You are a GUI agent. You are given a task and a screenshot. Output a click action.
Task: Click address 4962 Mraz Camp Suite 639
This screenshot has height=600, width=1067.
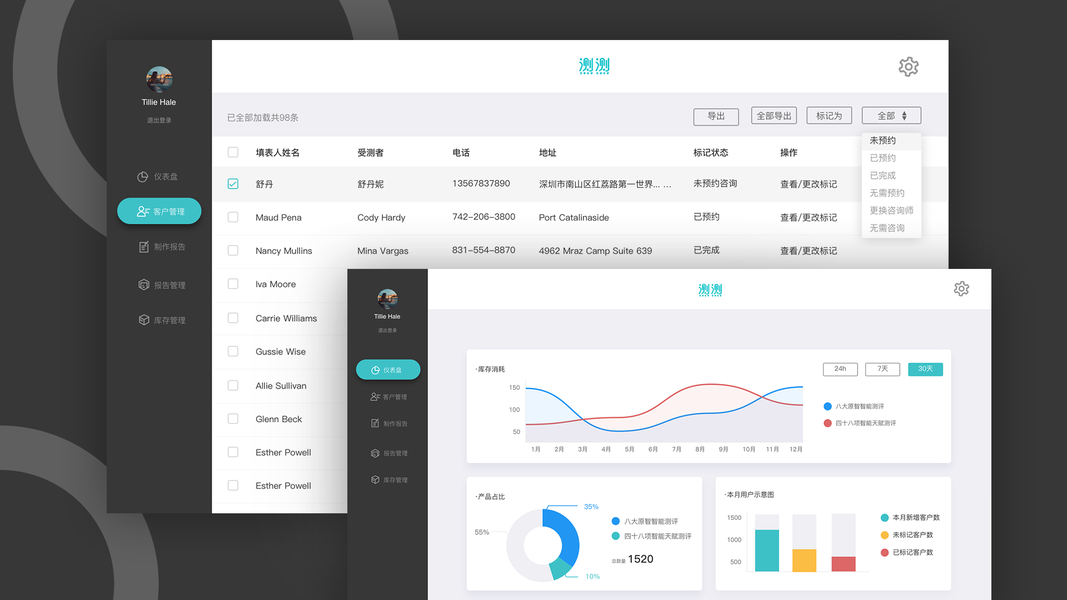595,251
